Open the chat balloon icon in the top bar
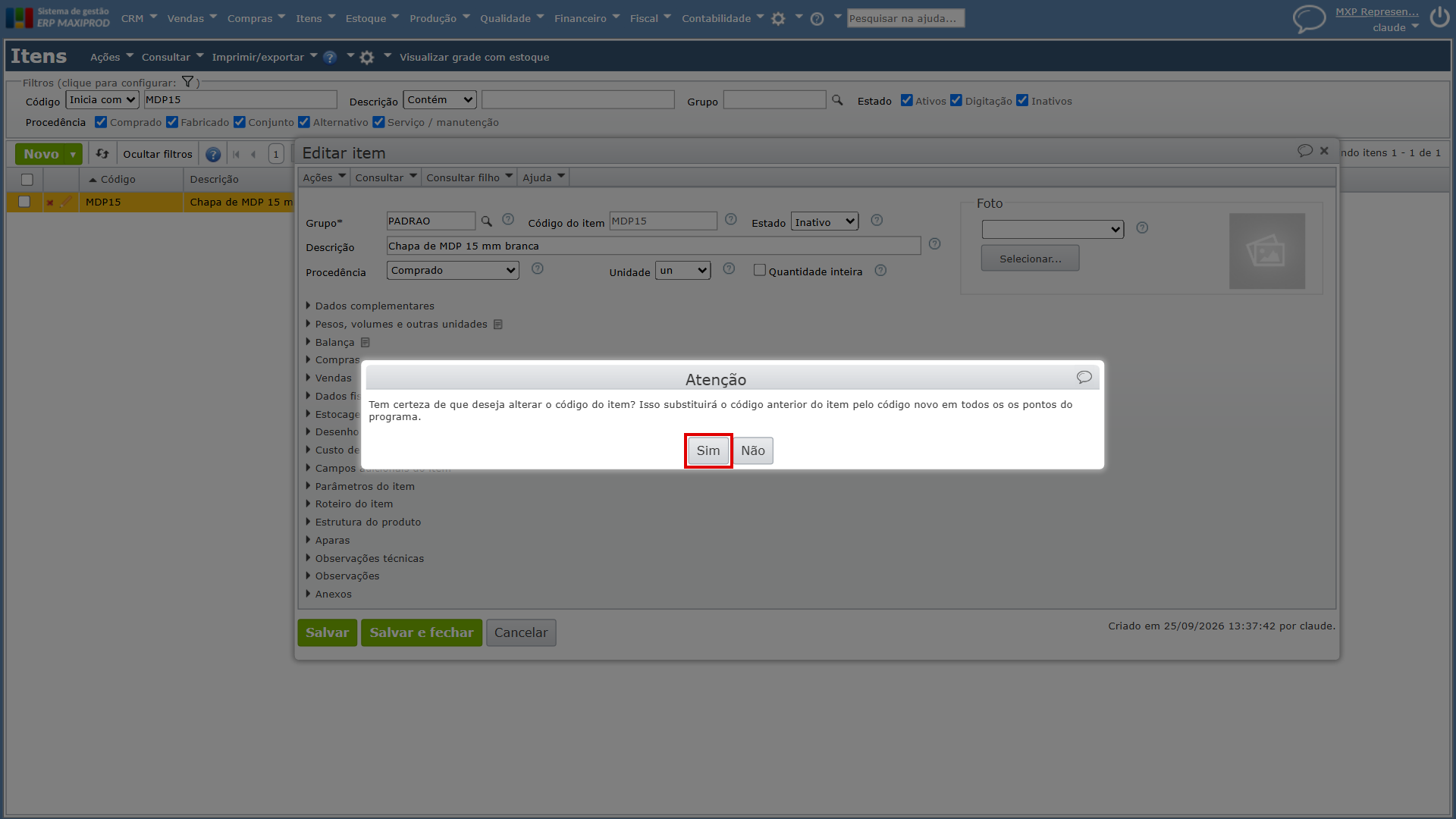 pyautogui.click(x=1309, y=18)
